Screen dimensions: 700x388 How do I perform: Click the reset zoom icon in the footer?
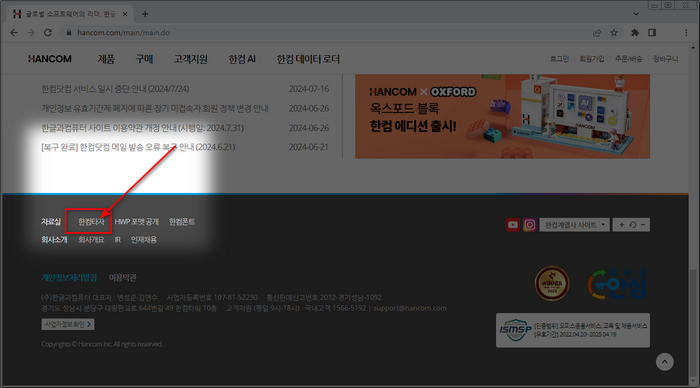633,225
